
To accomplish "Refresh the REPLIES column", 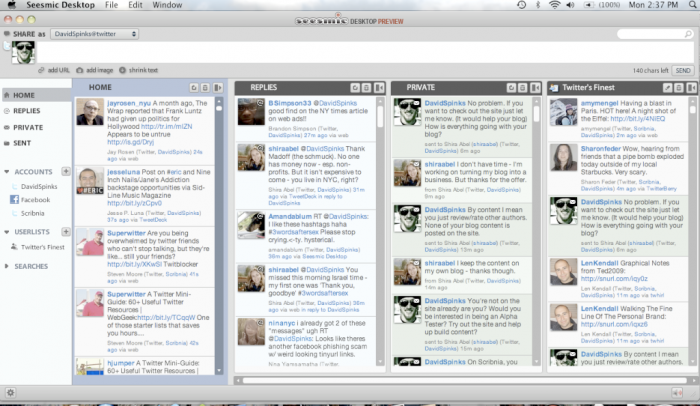I will [355, 88].
